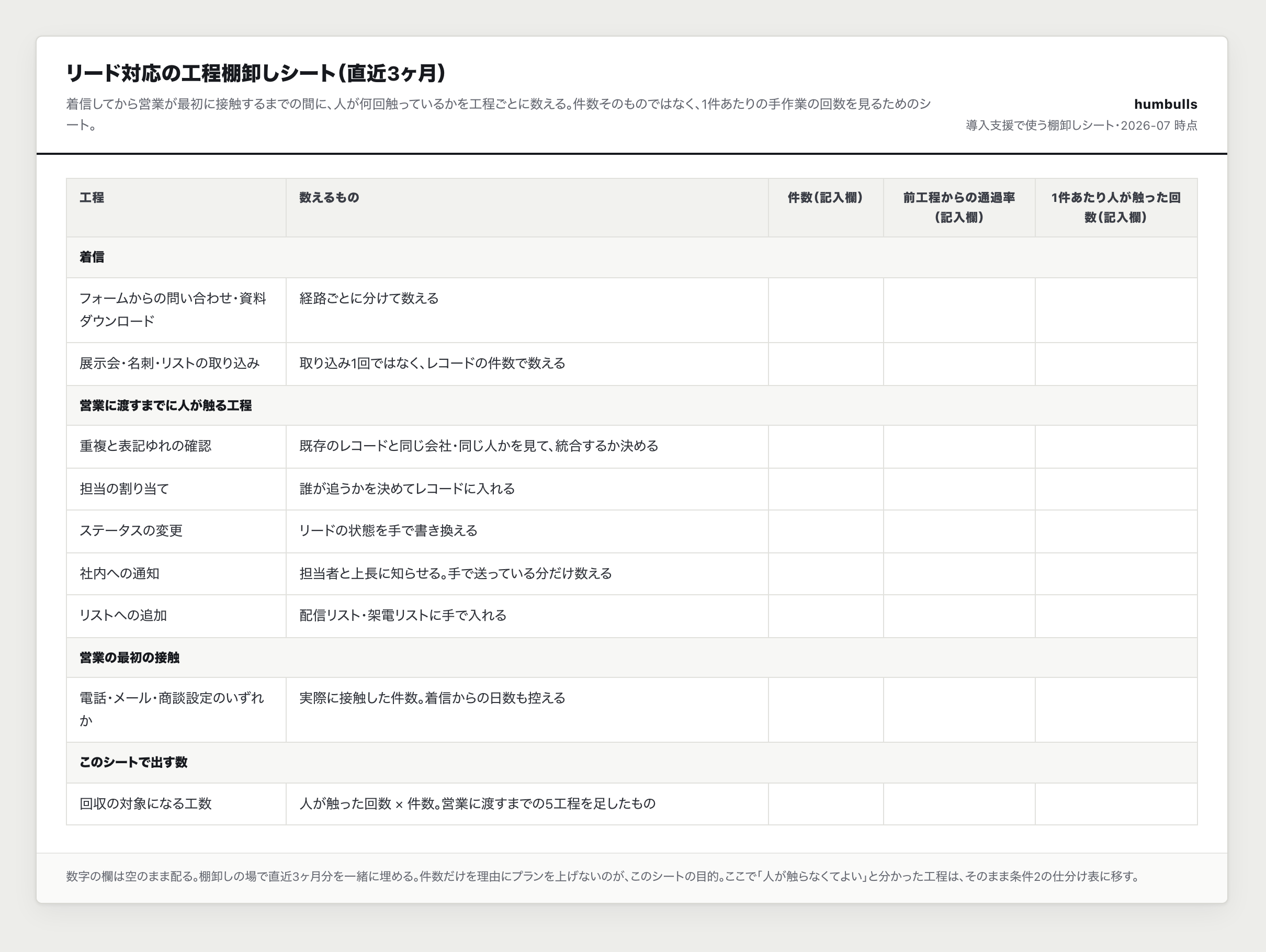Image resolution: width=1266 pixels, height=952 pixels.
Task: Click the リストへの追加 cell
Action: pos(176,616)
